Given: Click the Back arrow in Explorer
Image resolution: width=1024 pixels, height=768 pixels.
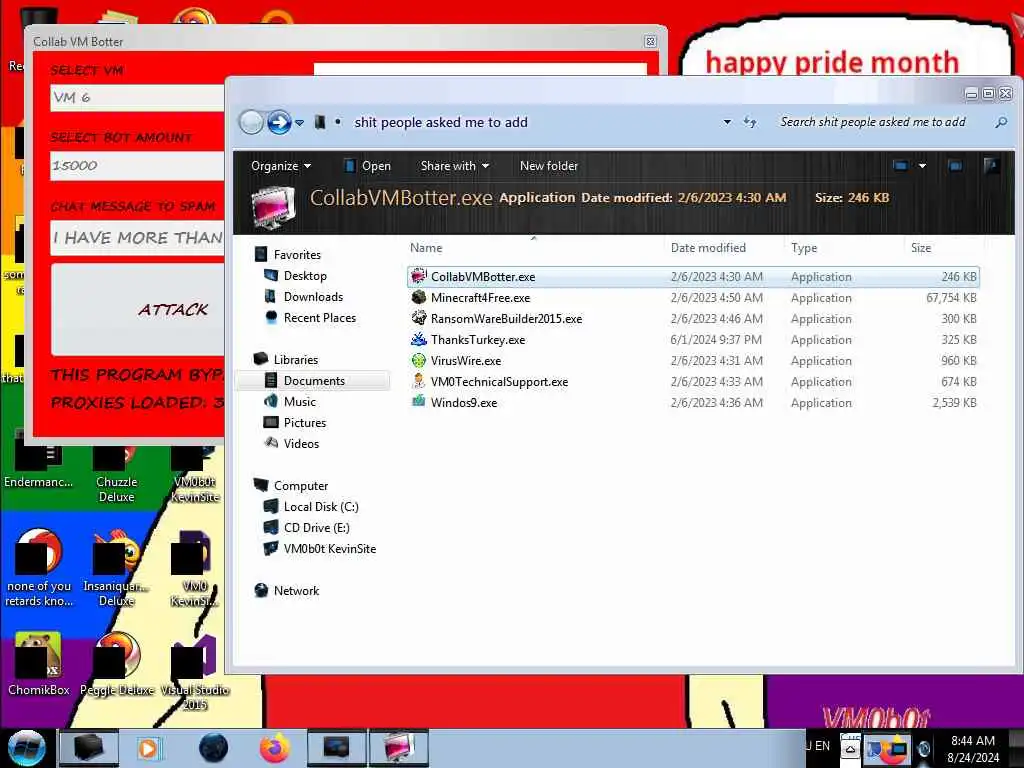Looking at the screenshot, I should click(251, 122).
